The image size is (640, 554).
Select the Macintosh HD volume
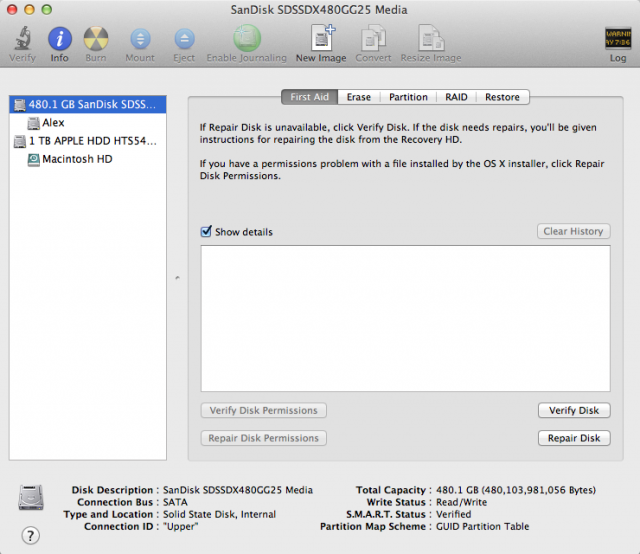click(88, 159)
